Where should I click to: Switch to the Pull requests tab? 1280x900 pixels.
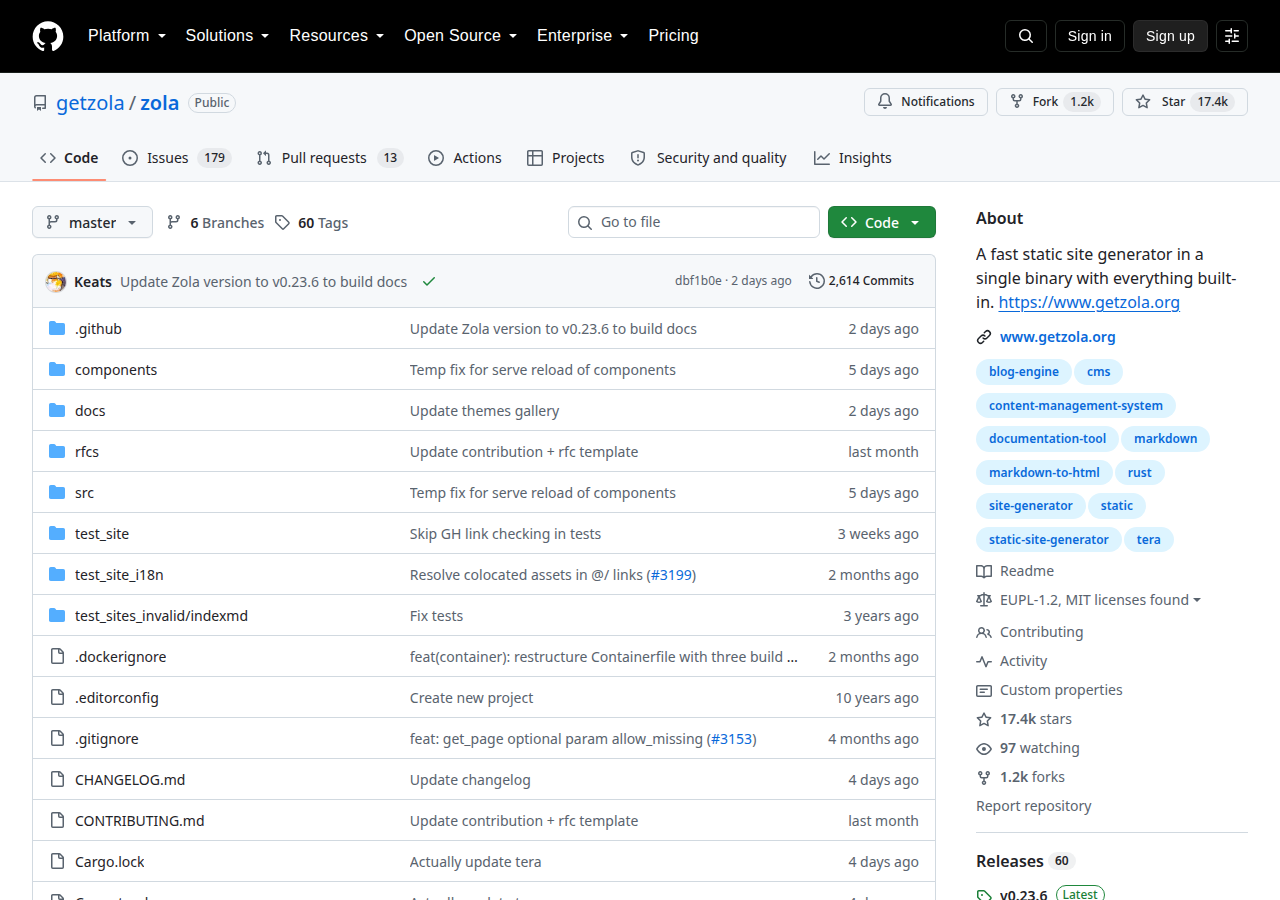pyautogui.click(x=329, y=158)
